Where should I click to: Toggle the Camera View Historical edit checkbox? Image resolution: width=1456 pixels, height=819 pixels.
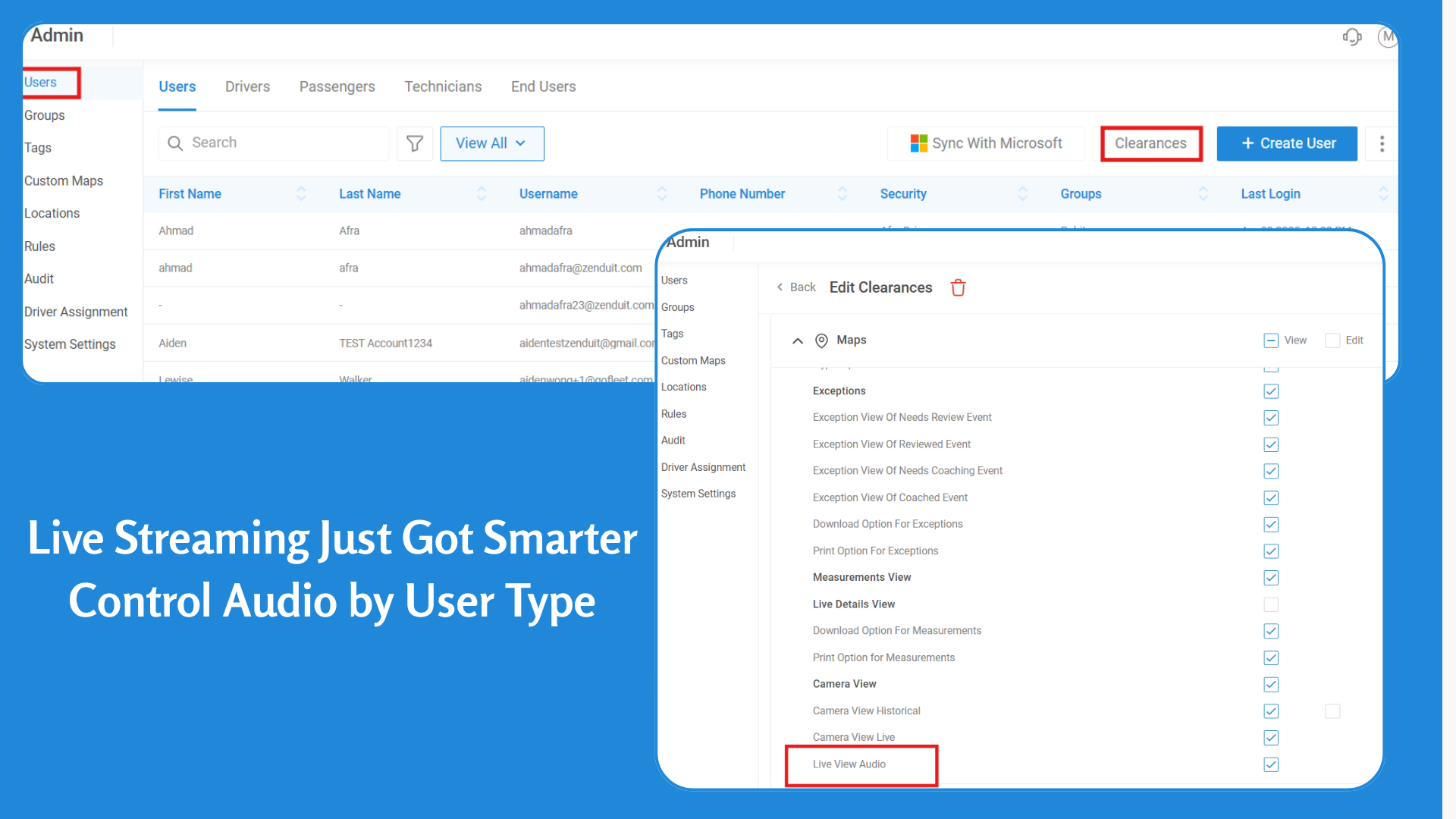1332,711
